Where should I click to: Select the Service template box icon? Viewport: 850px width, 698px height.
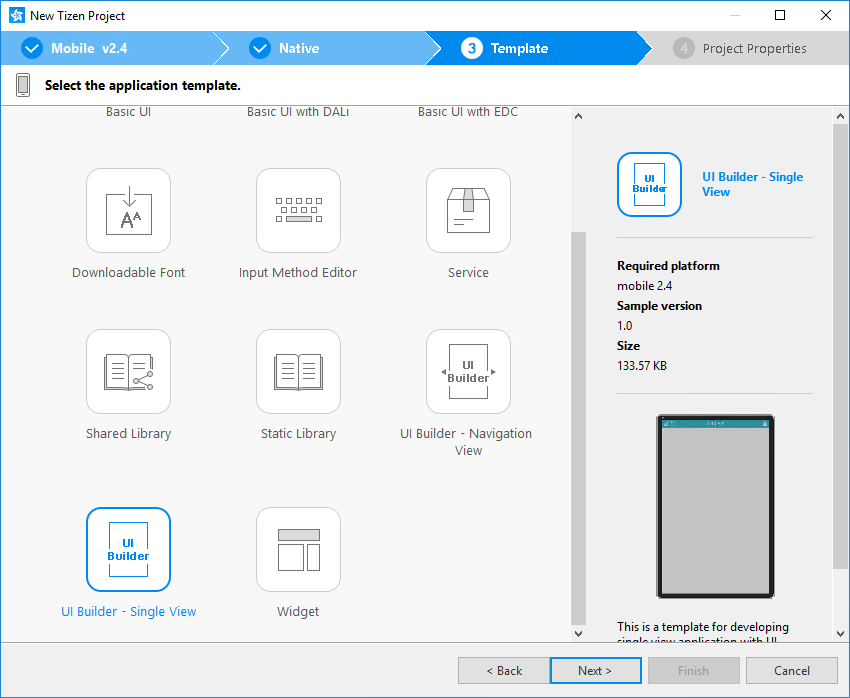pos(468,211)
